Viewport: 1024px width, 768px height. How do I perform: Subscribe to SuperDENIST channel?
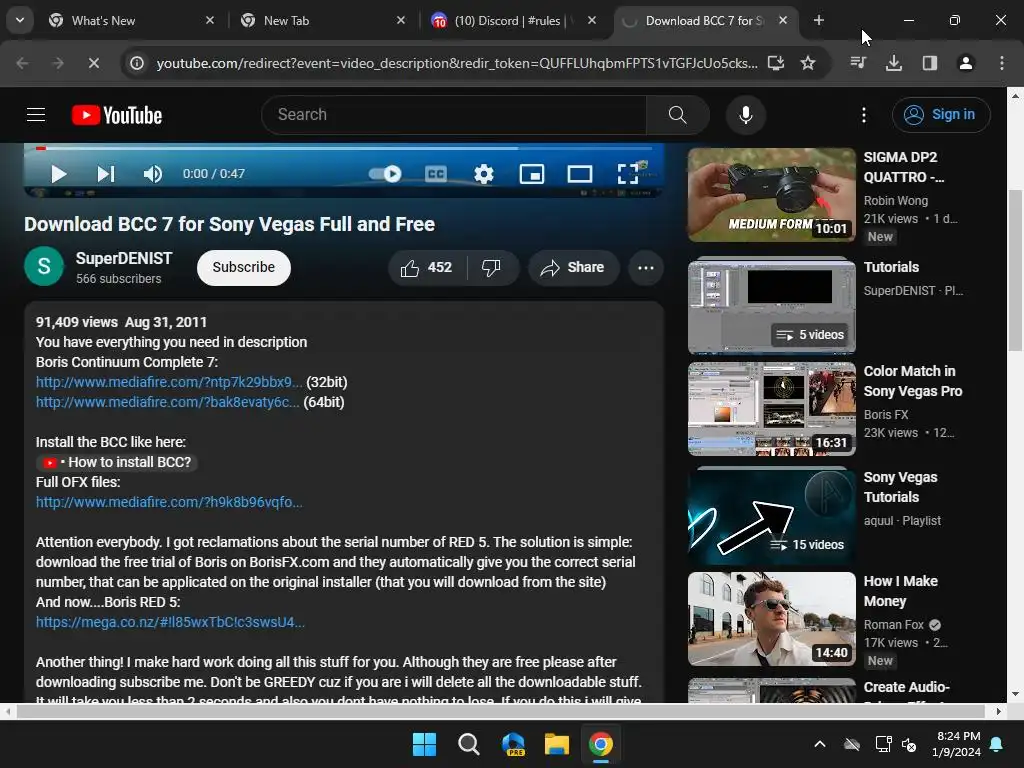point(244,268)
